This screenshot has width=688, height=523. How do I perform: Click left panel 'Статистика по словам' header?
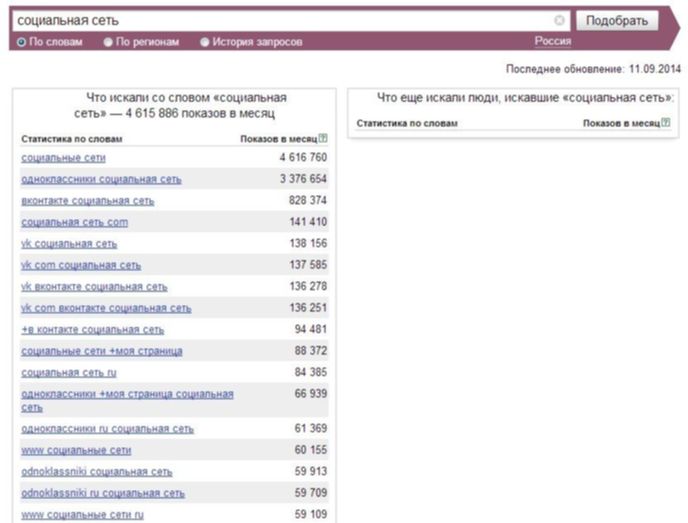pyautogui.click(x=72, y=139)
